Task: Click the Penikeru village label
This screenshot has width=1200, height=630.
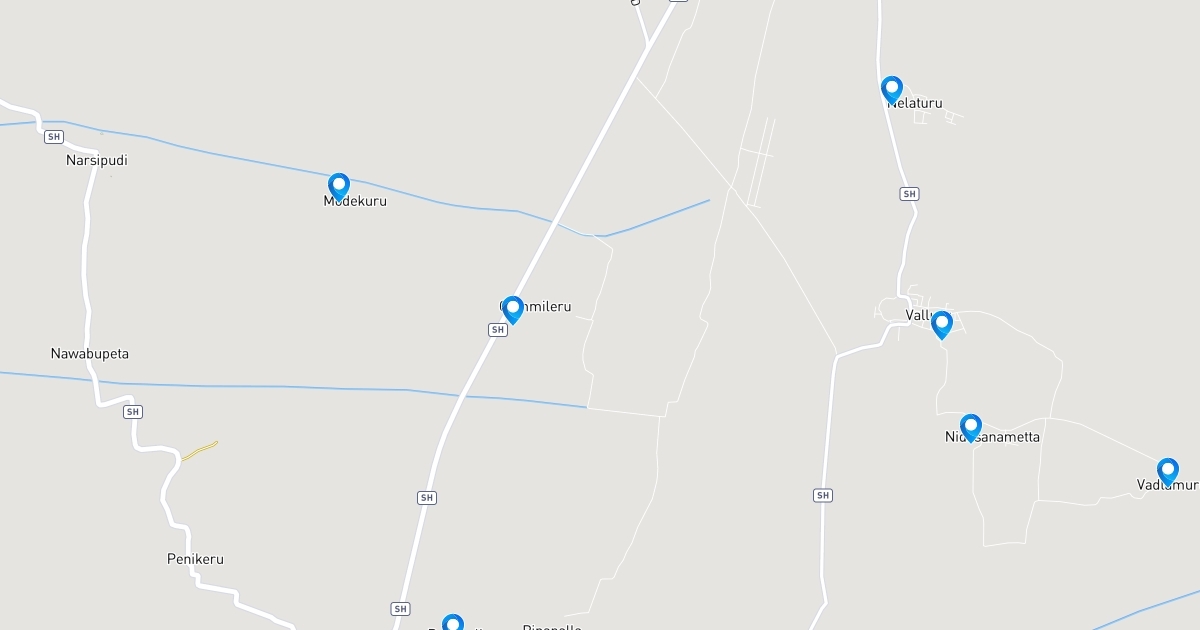Action: (195, 559)
